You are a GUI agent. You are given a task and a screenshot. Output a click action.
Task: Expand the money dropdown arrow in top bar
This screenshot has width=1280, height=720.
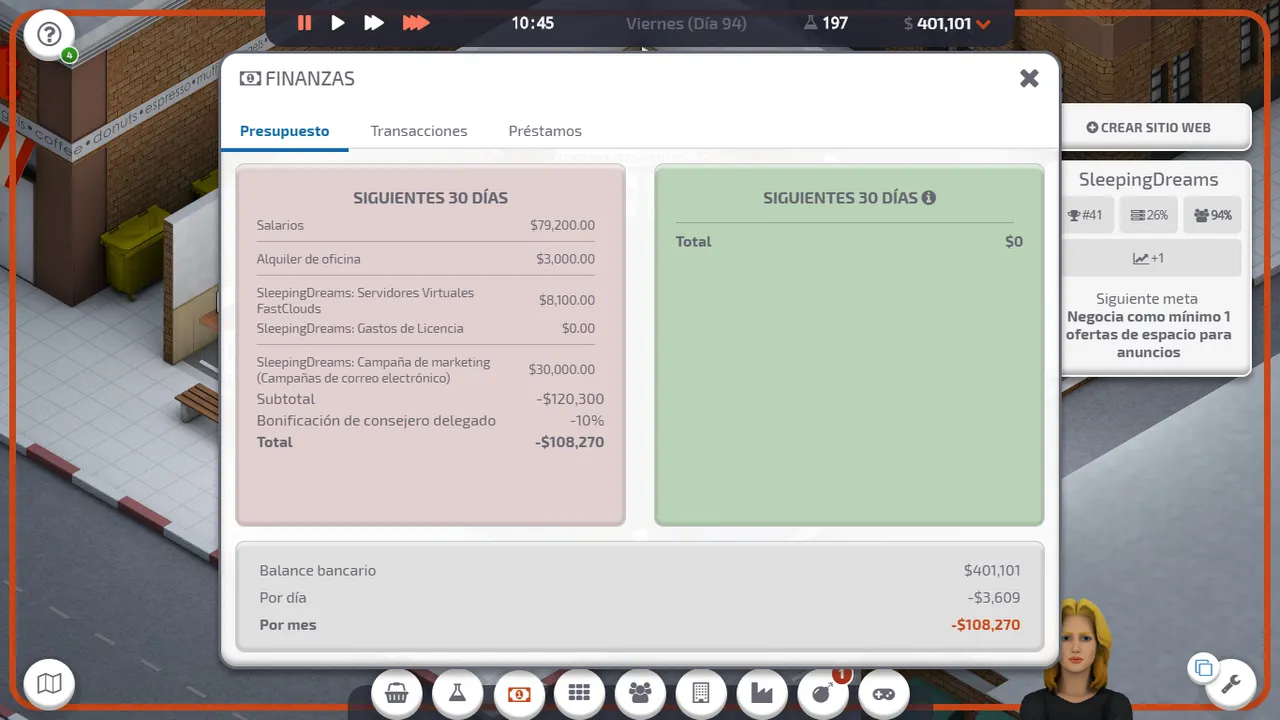[x=983, y=24]
